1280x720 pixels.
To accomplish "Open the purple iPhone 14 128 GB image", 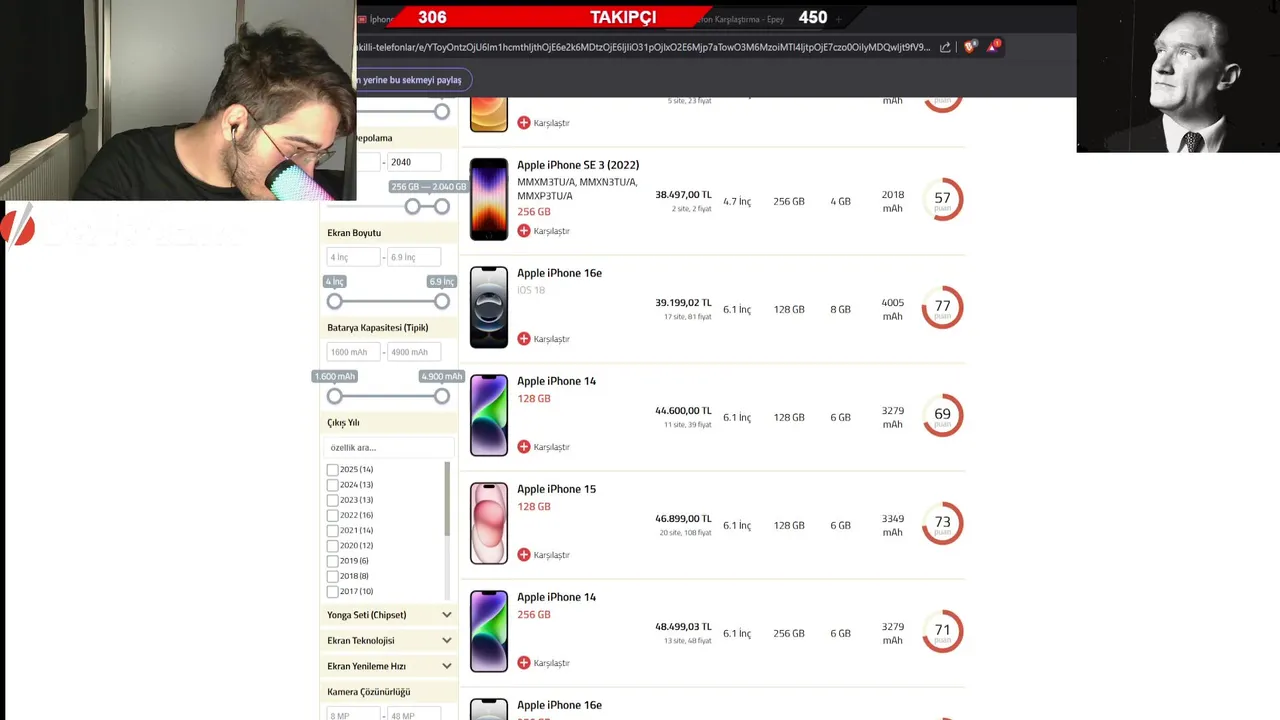I will click(x=489, y=415).
